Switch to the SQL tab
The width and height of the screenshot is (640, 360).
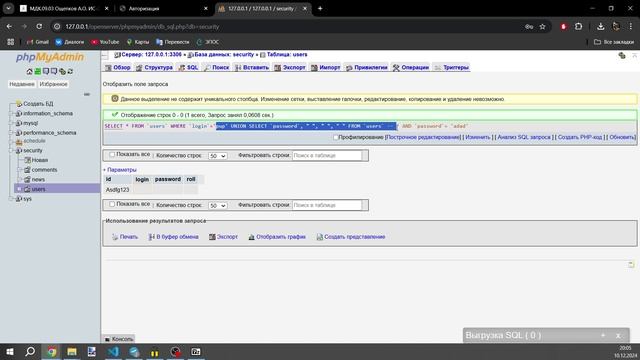coord(188,67)
